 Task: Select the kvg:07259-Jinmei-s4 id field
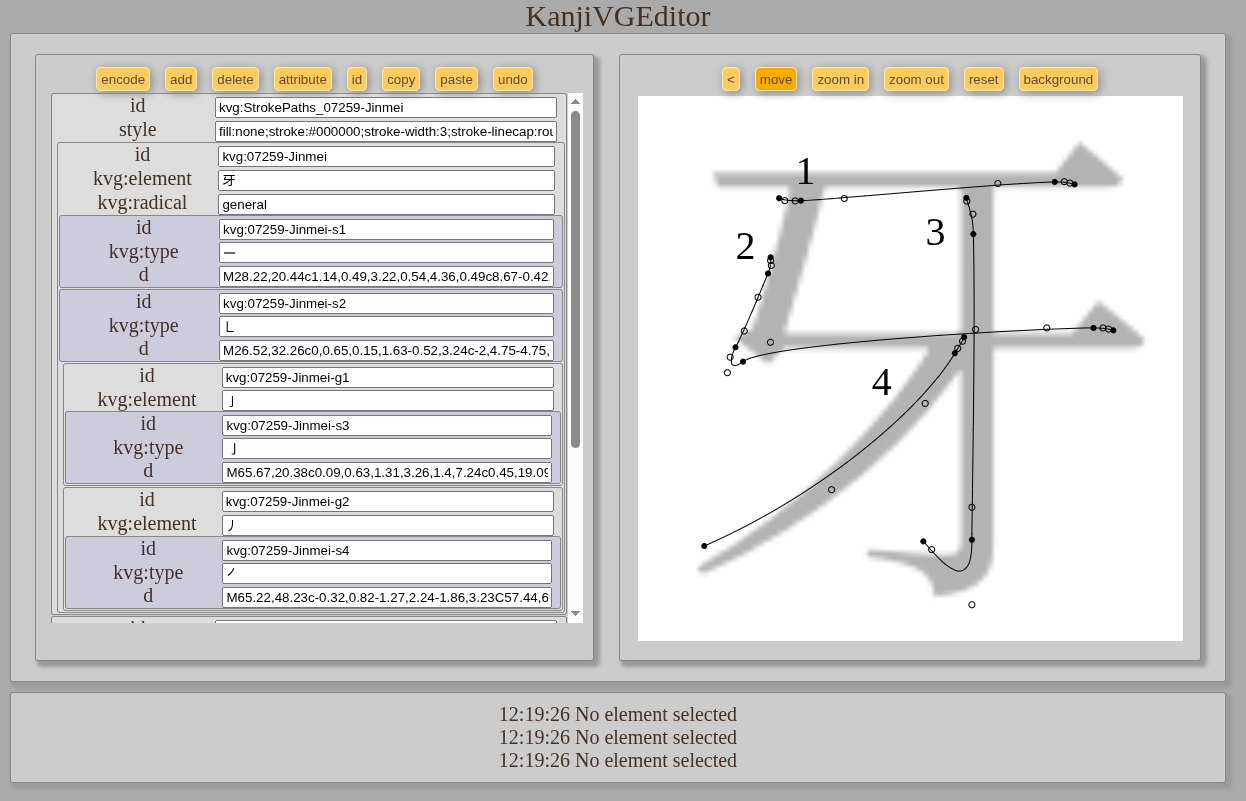pos(387,550)
